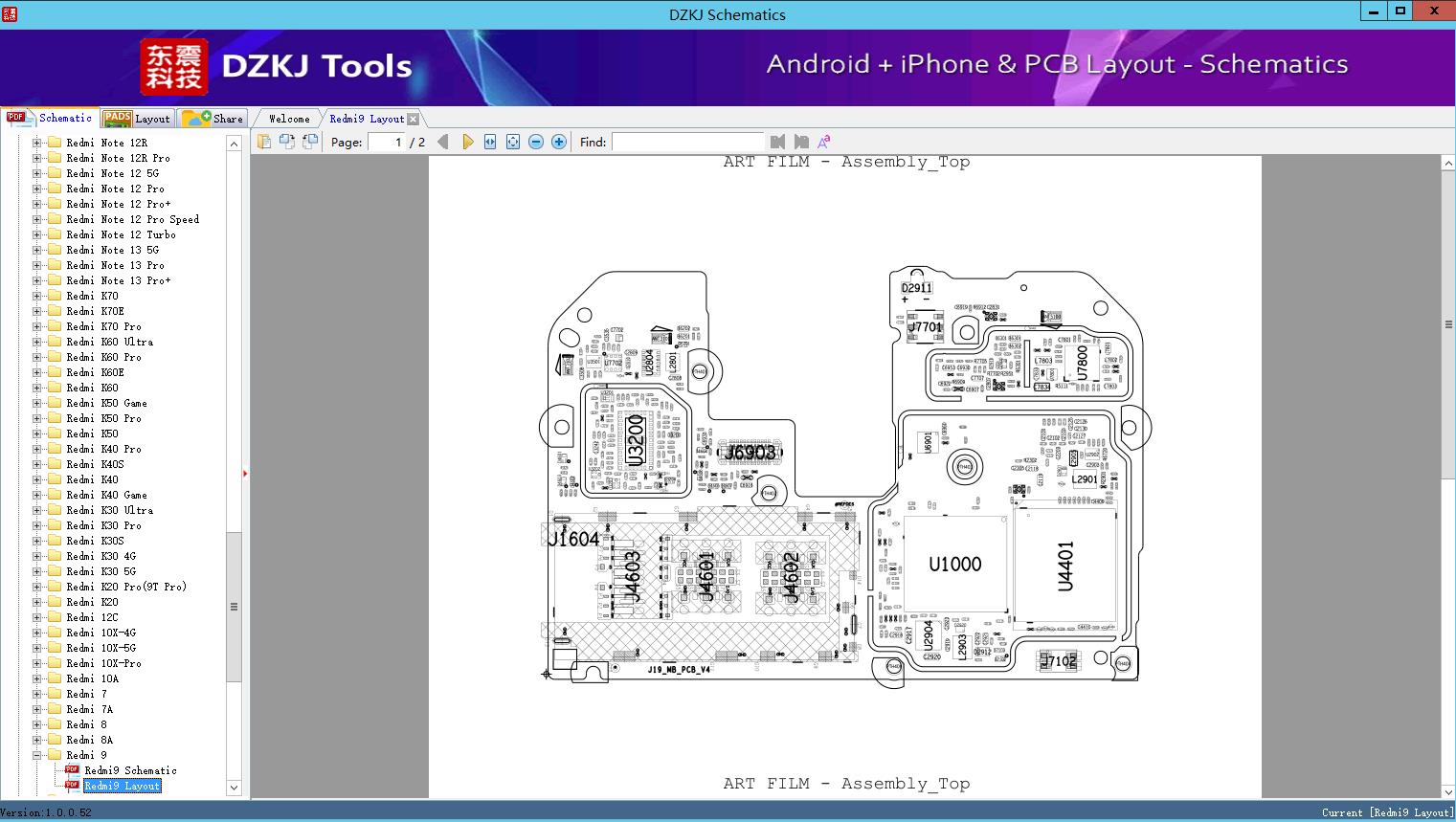Select Redmi 8A folder

[89, 740]
